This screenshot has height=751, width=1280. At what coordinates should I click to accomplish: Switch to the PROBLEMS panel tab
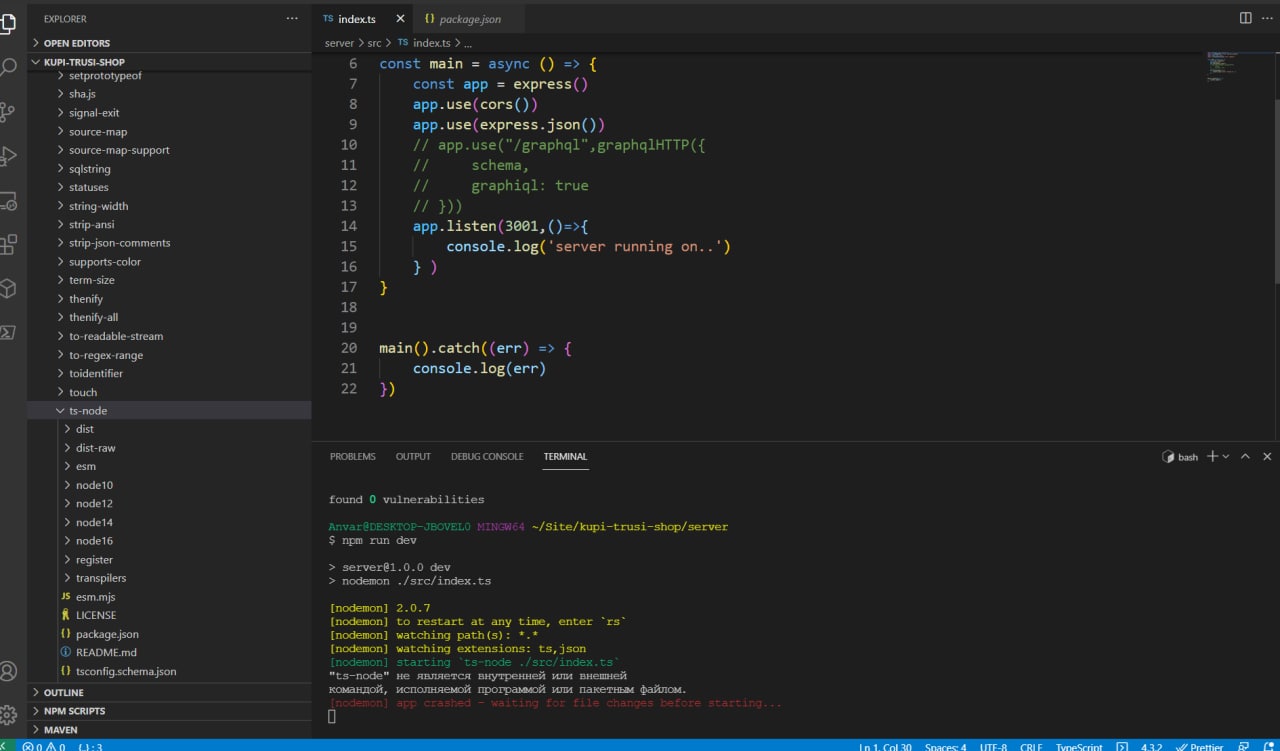point(352,457)
